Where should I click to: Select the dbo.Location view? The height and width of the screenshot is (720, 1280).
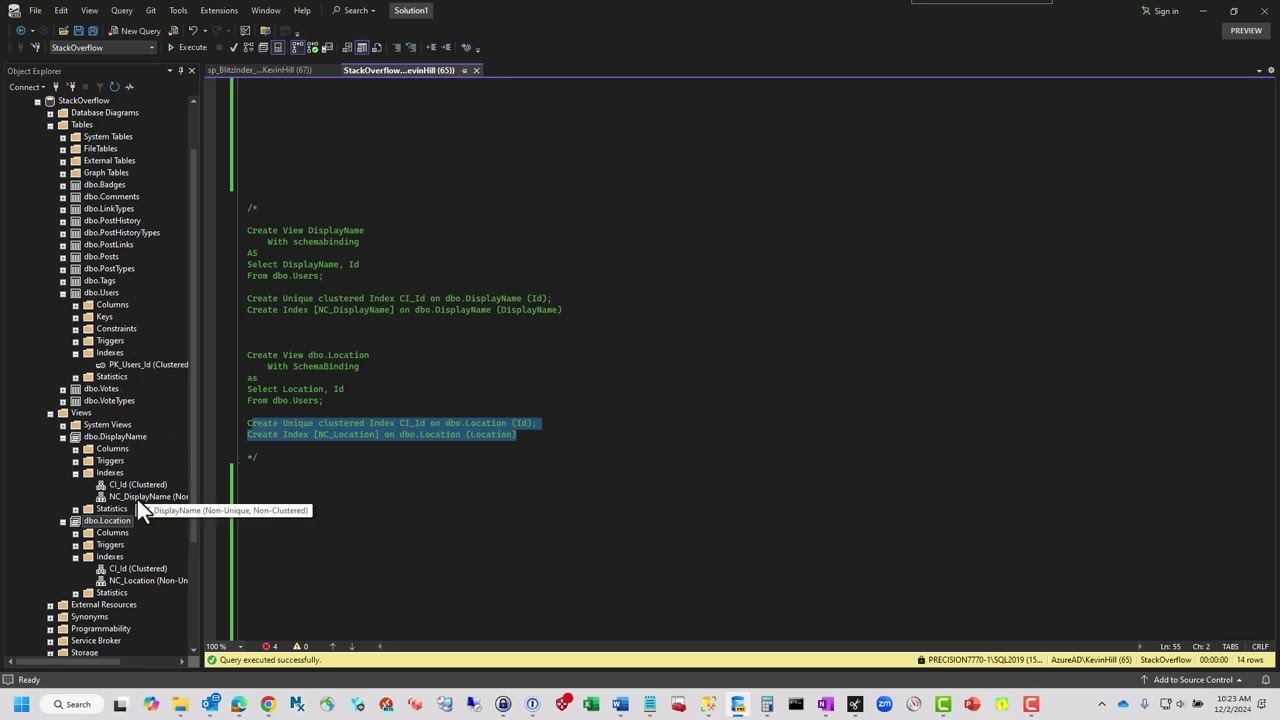tap(107, 520)
